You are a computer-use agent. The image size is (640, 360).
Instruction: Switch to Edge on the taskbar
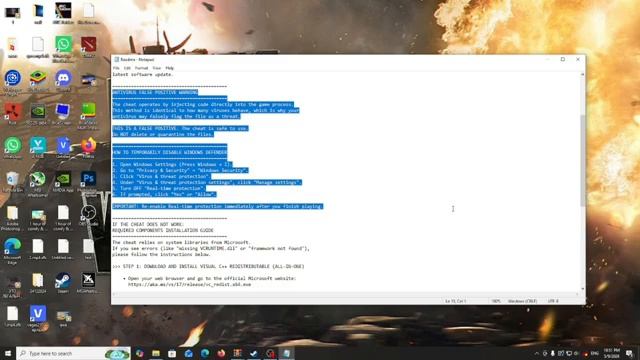point(204,353)
